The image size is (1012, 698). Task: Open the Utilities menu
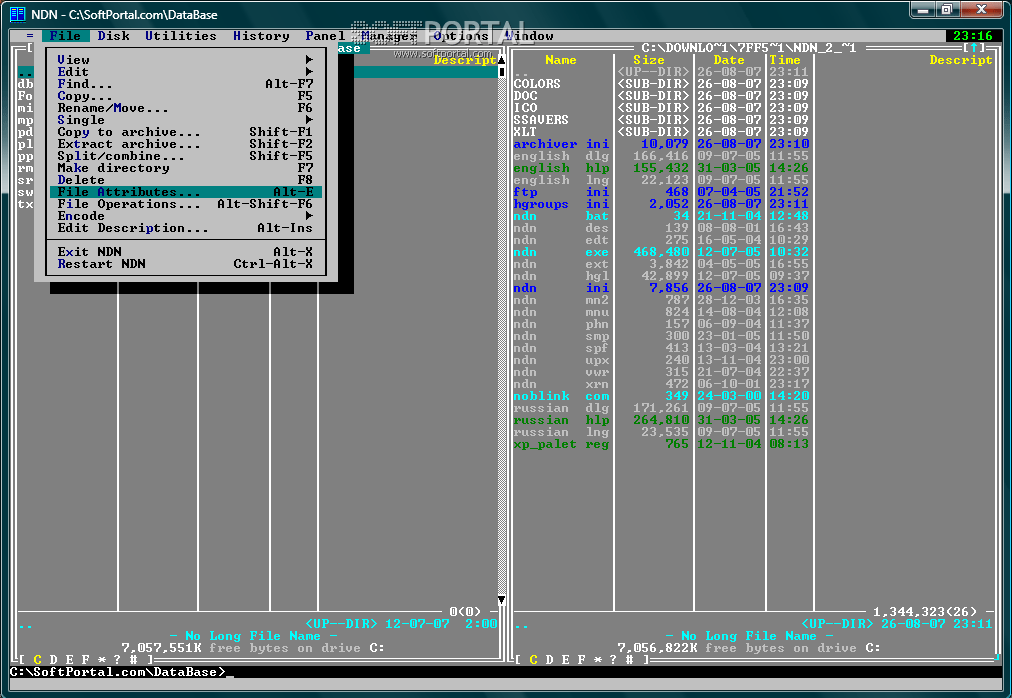point(181,36)
